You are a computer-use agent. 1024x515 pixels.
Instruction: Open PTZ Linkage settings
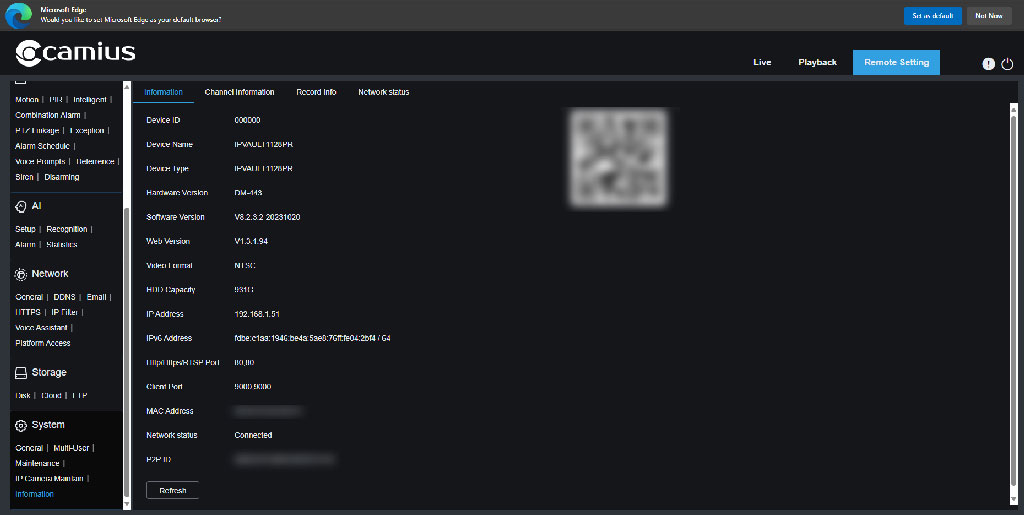pos(37,131)
